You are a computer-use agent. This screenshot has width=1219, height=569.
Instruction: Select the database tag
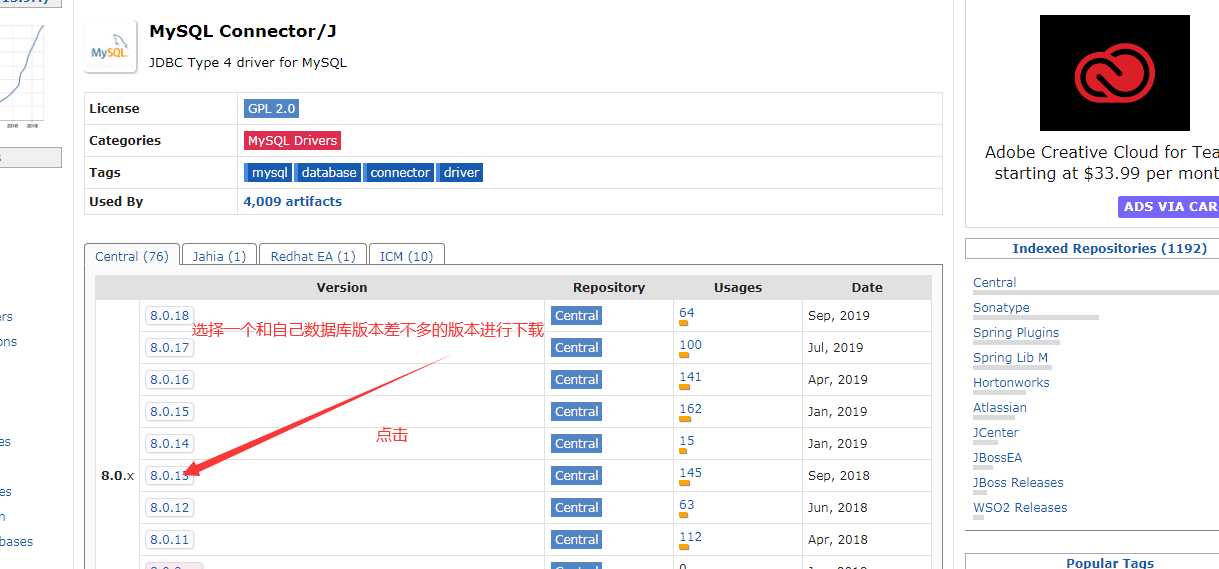329,172
